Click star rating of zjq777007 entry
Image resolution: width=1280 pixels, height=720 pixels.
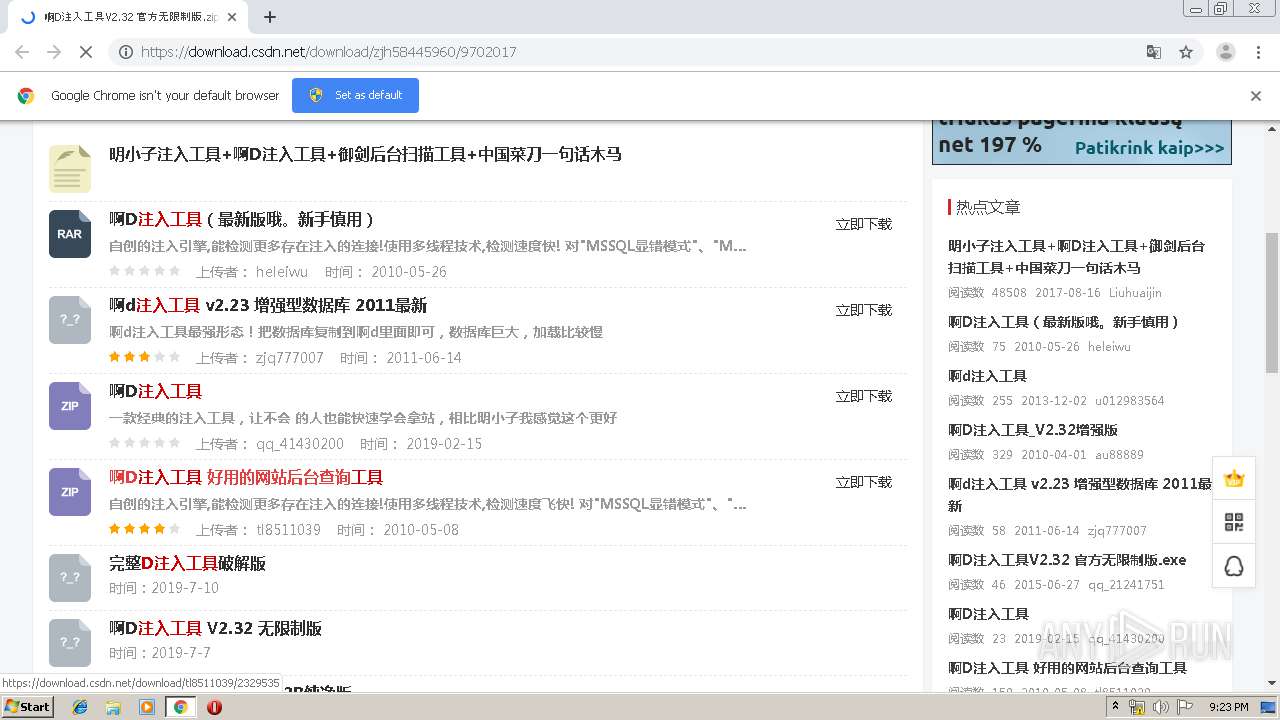145,357
